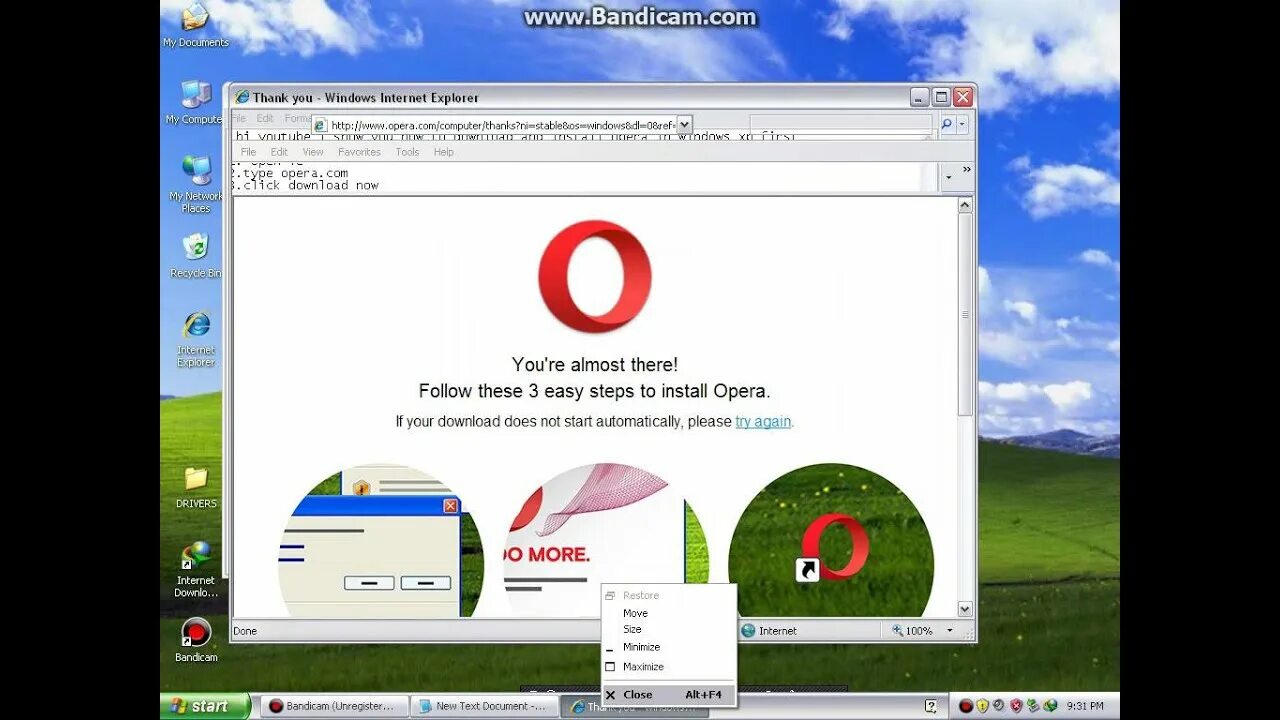This screenshot has height=720, width=1280.
Task: Choose Move in the context menu
Action: tap(669, 613)
